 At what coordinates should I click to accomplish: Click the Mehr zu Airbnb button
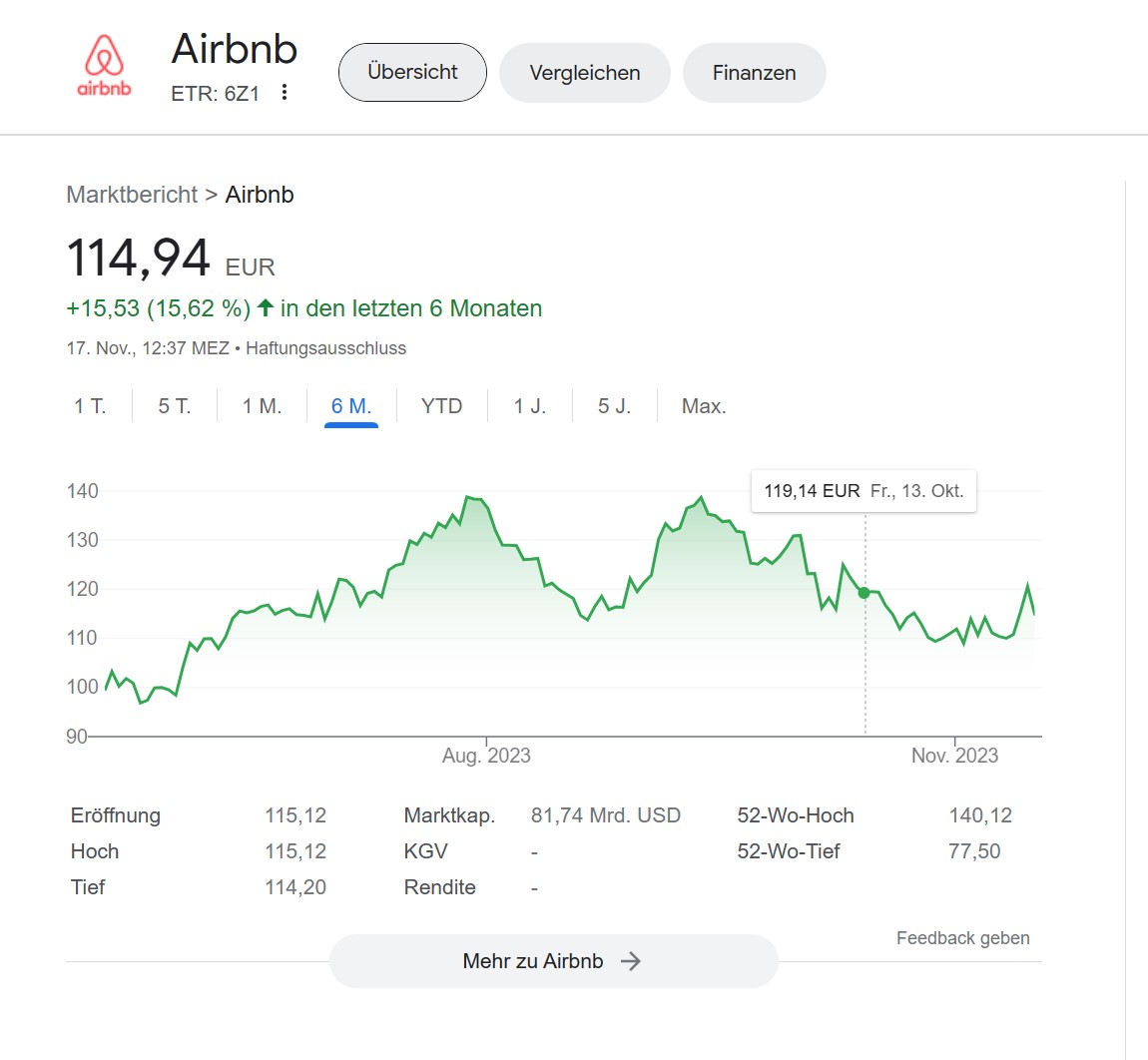[x=553, y=961]
